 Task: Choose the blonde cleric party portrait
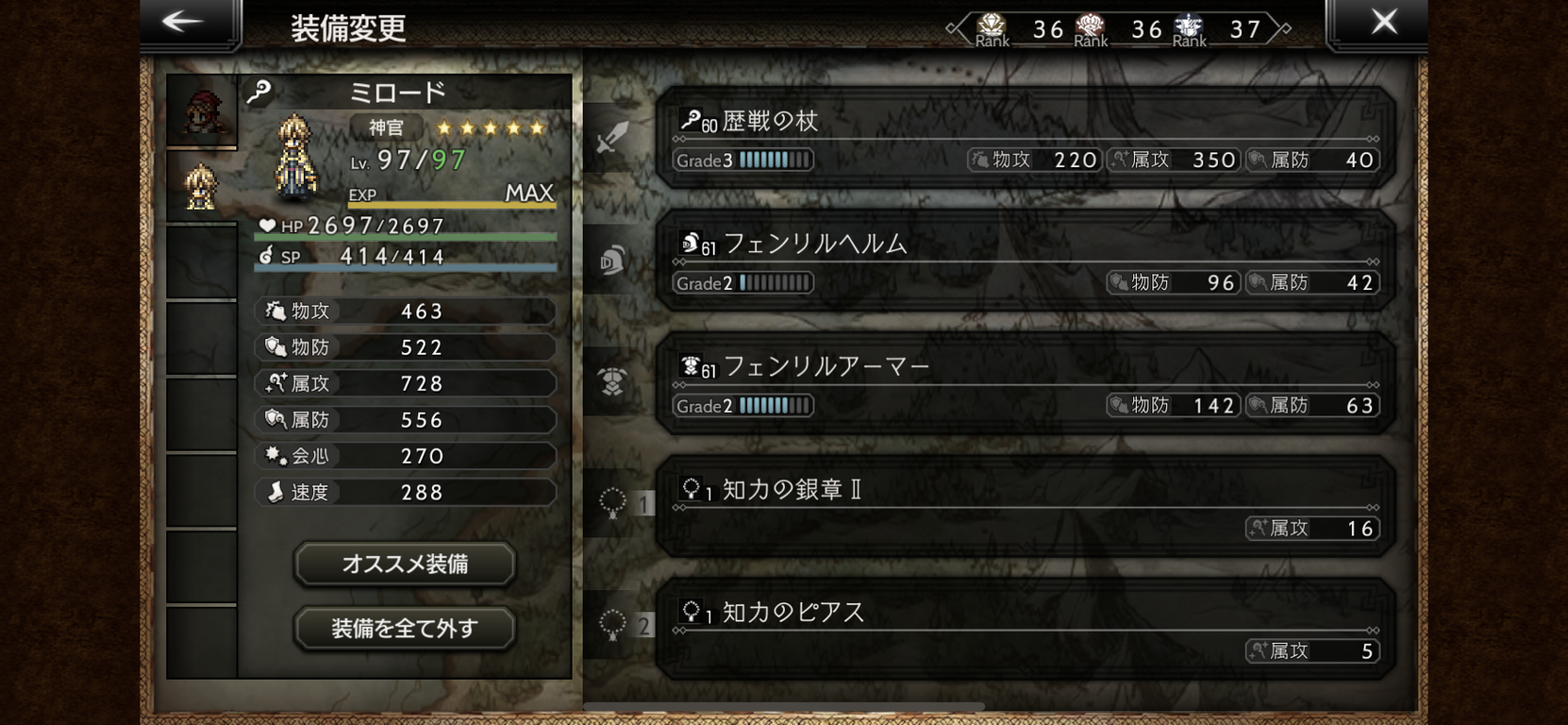[202, 186]
